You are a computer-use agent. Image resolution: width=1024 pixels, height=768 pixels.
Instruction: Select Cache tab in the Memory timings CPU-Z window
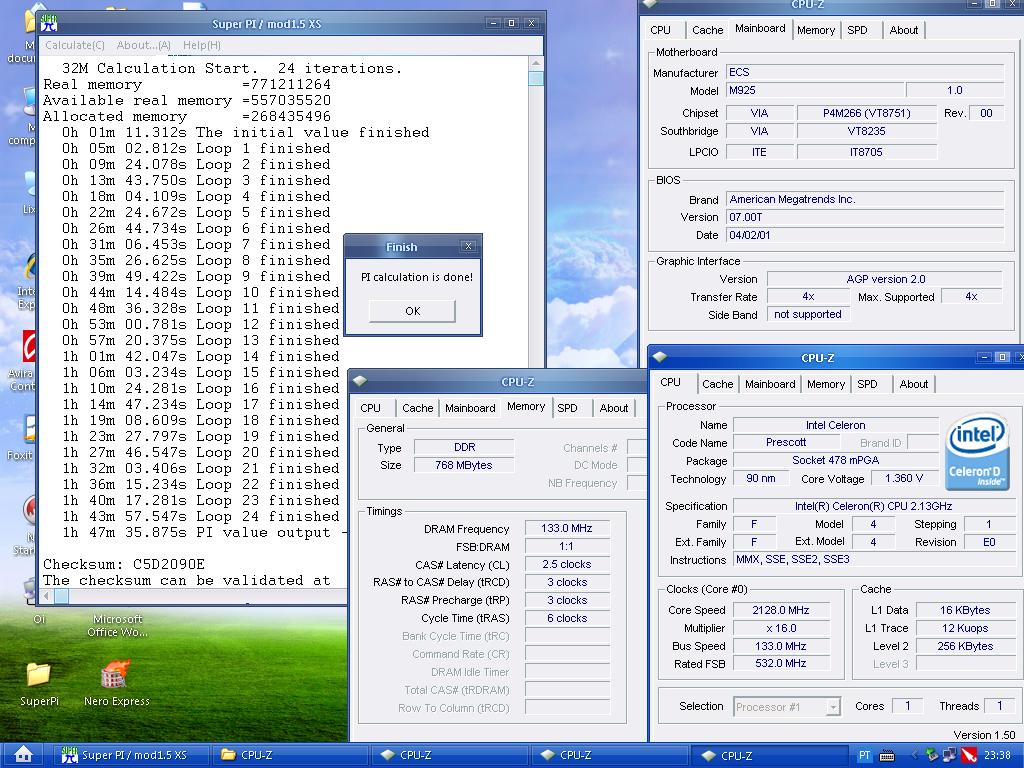[417, 408]
